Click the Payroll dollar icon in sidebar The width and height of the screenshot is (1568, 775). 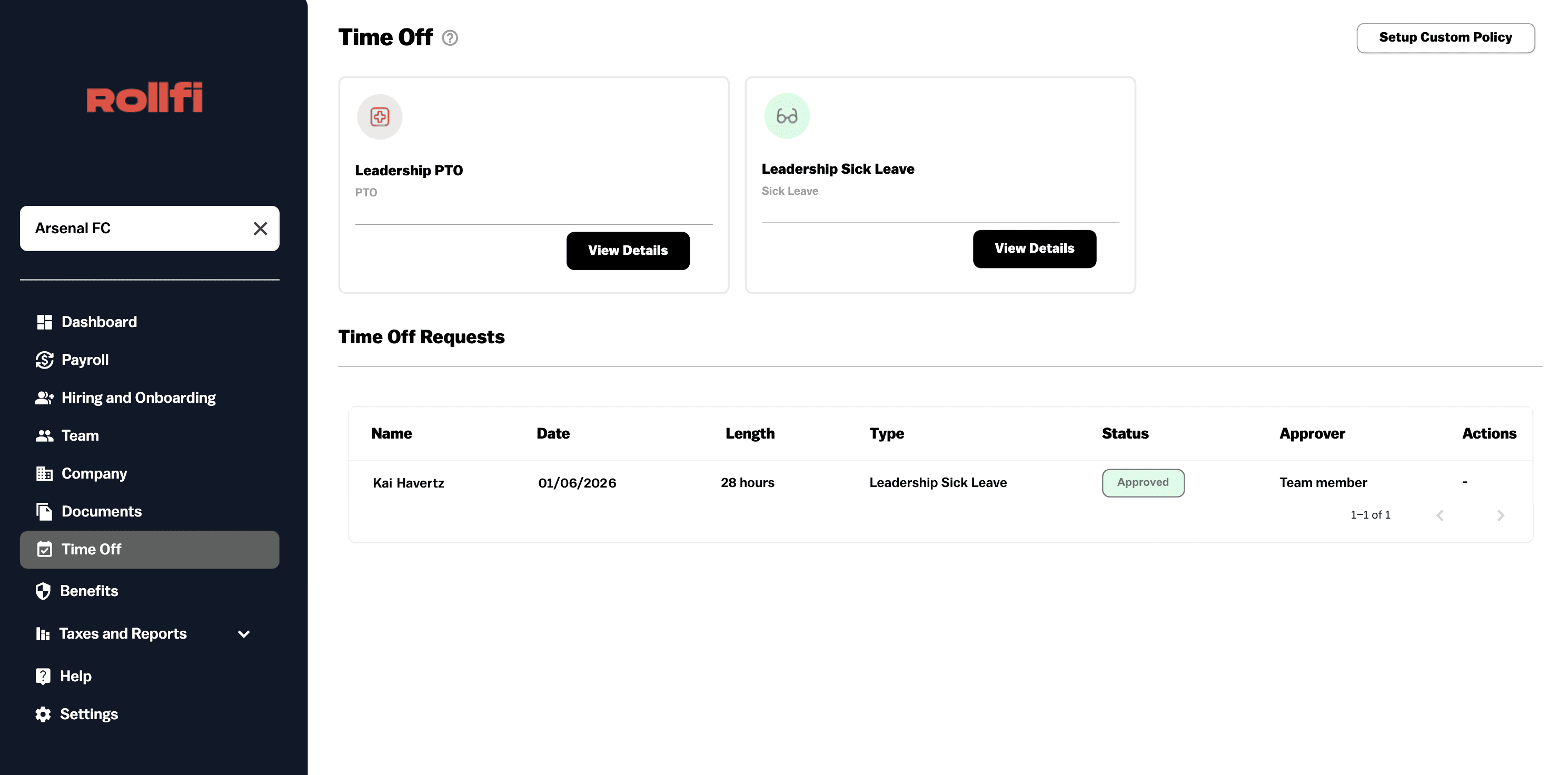click(x=44, y=360)
